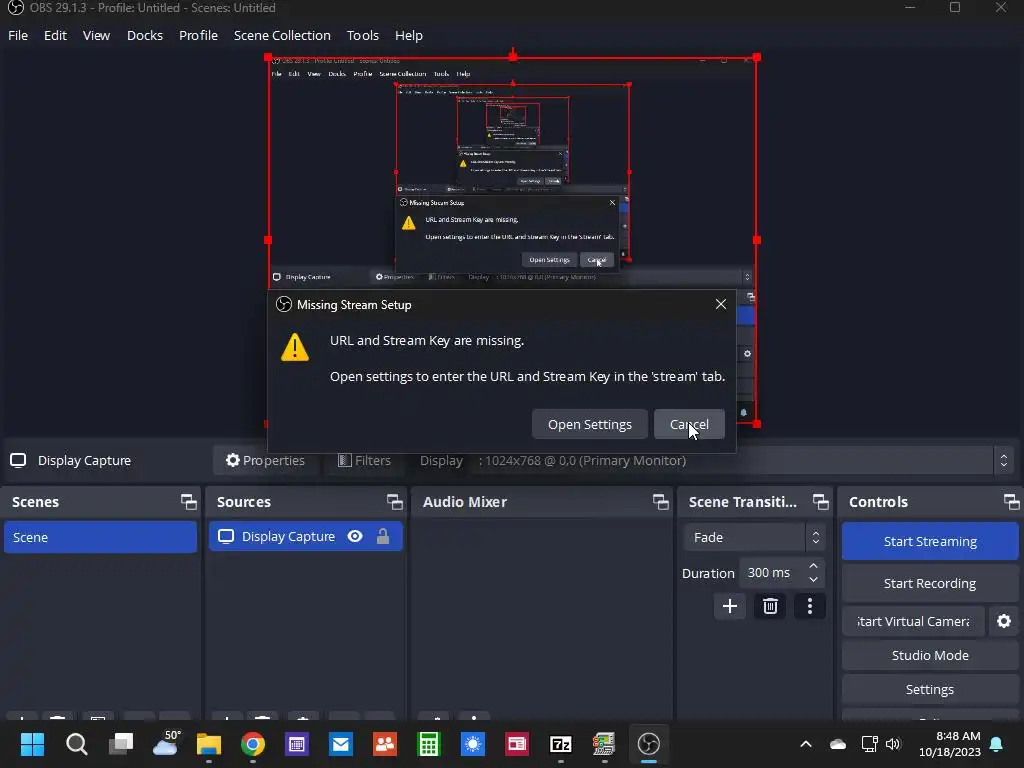1024x768 pixels.
Task: Open virtual camera settings gear
Action: [1004, 621]
